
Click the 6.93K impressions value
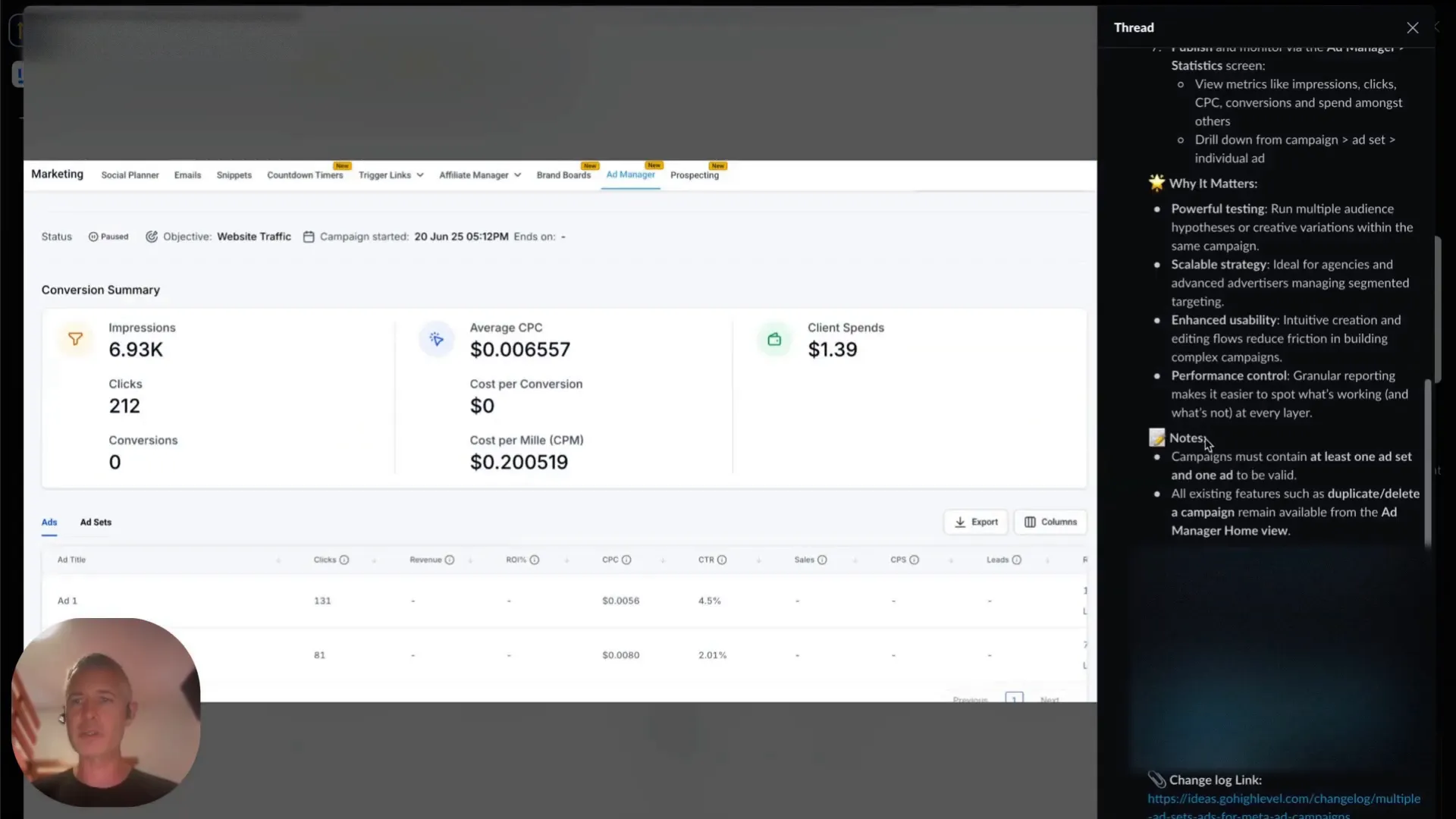coord(136,350)
